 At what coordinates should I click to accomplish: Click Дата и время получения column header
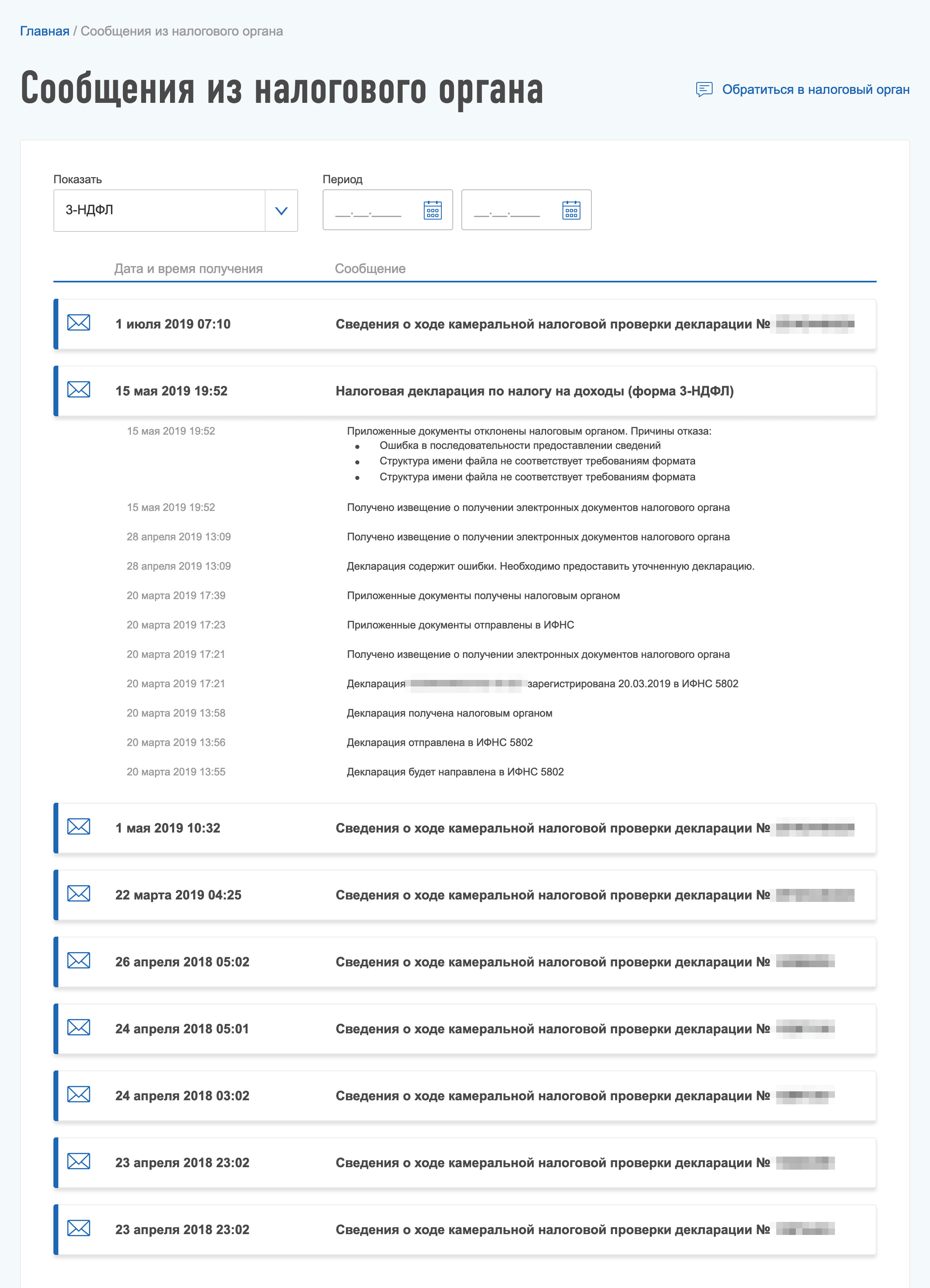188,269
